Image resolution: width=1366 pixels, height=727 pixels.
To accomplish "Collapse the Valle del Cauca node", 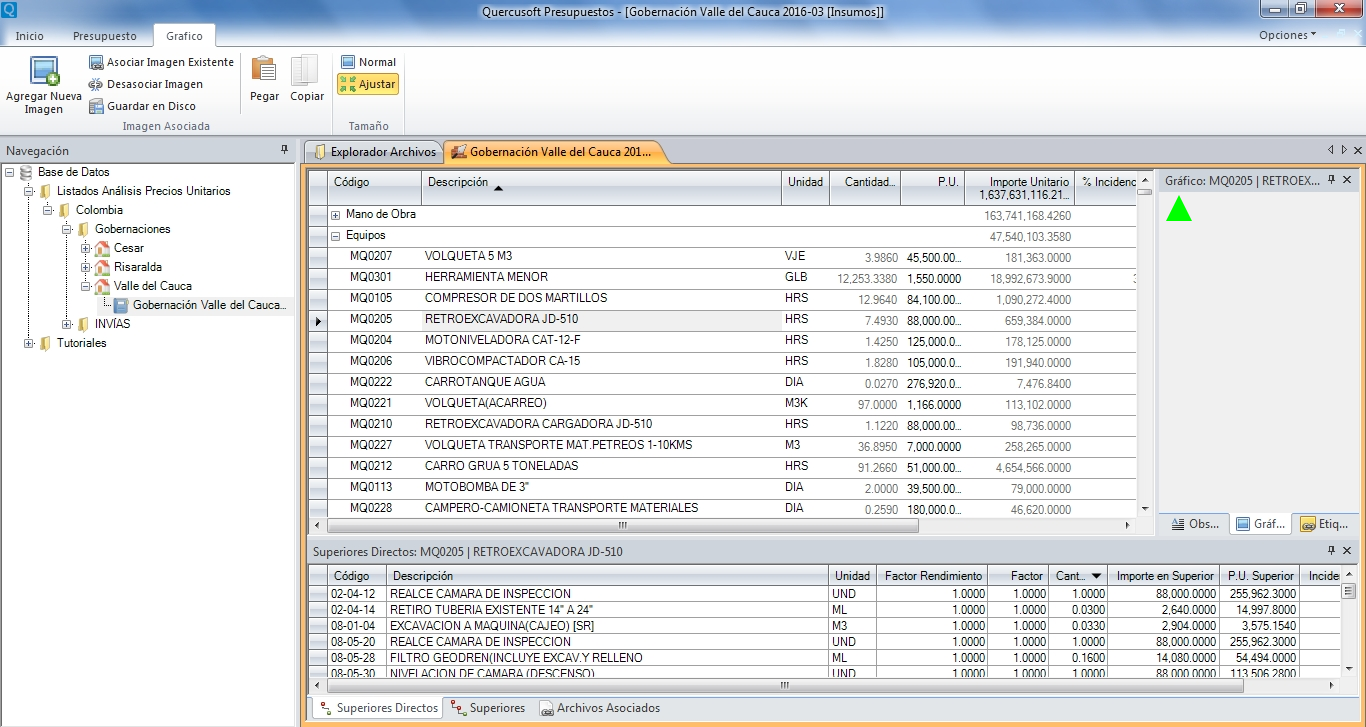I will pyautogui.click(x=86, y=286).
